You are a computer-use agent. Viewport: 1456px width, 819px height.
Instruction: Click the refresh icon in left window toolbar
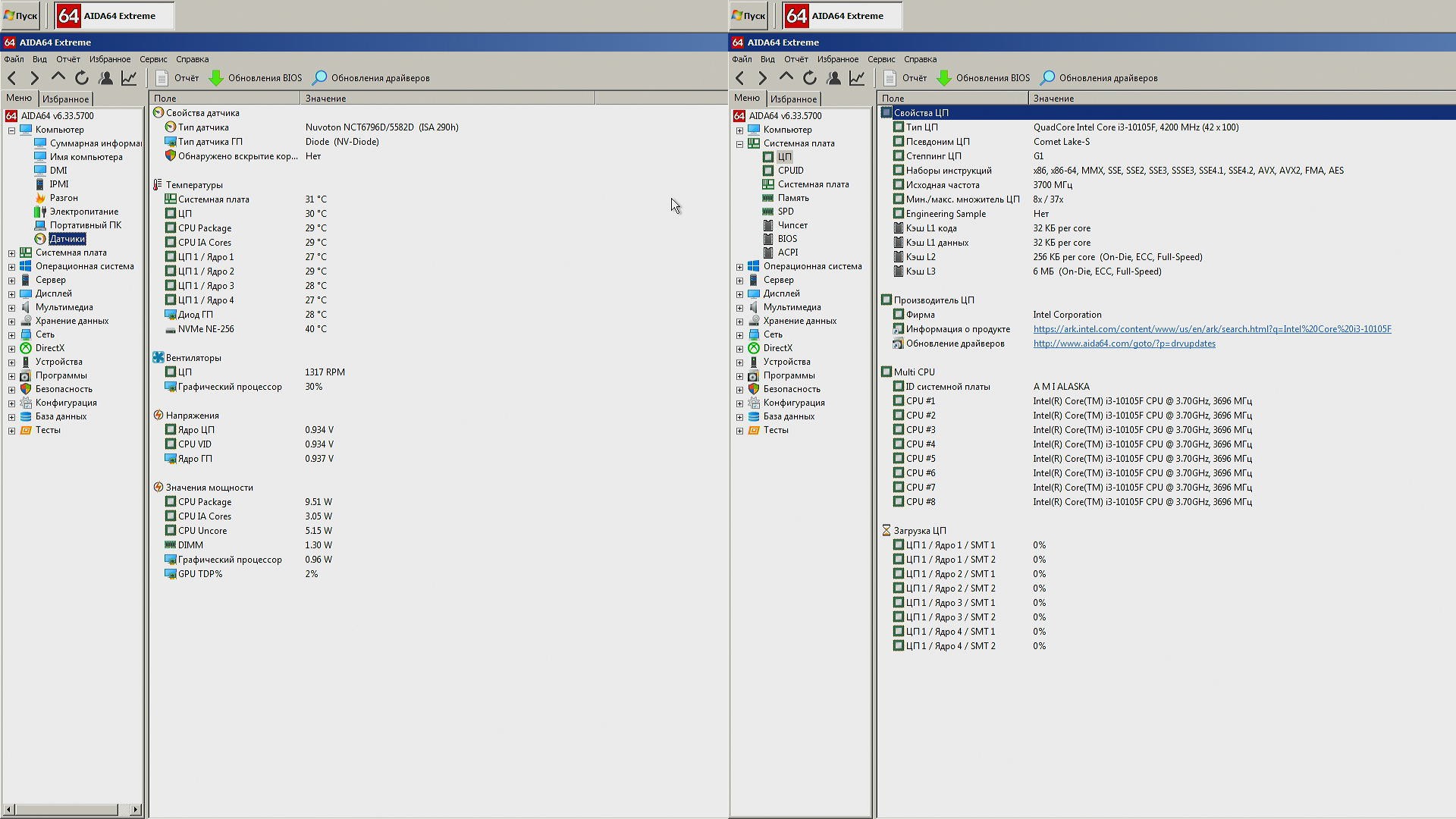pos(82,78)
